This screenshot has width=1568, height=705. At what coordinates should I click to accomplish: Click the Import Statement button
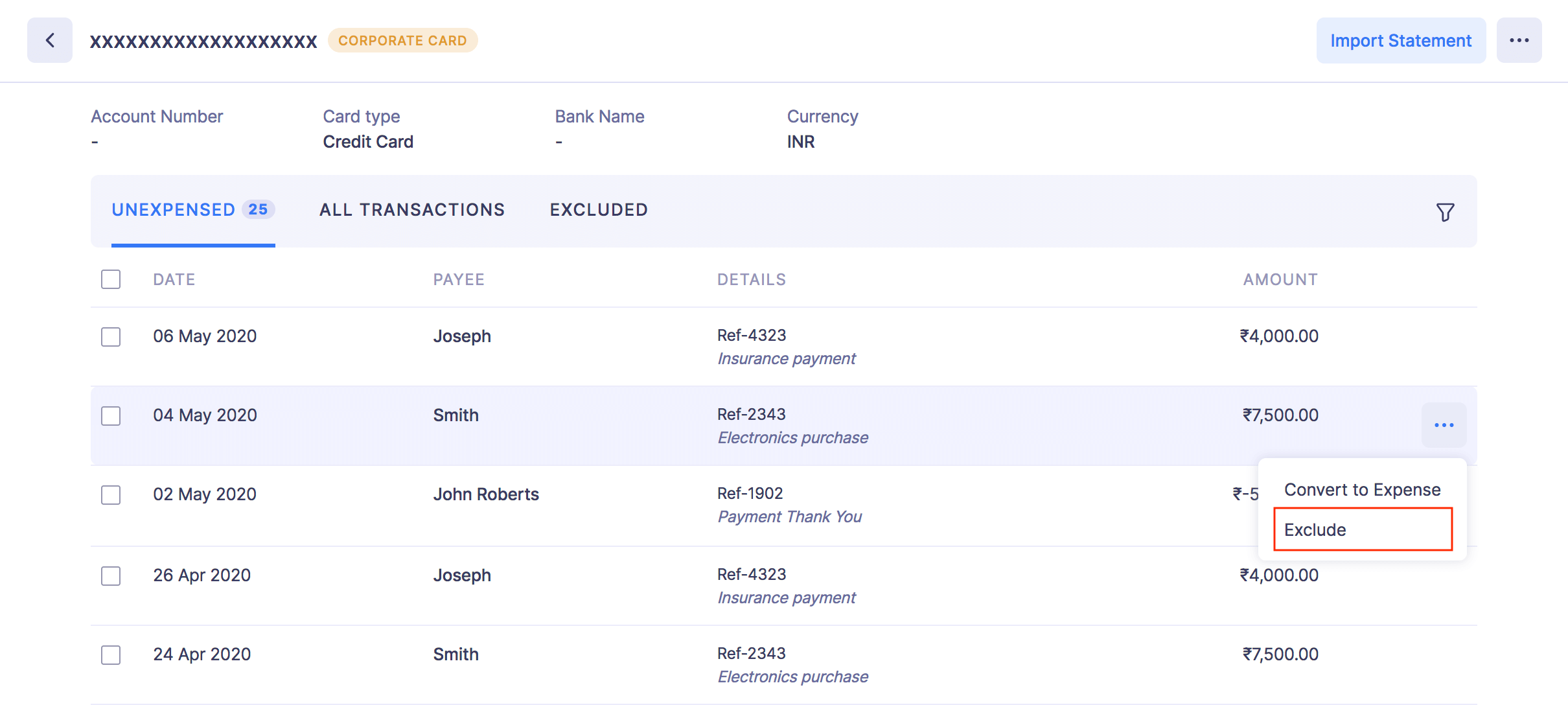pos(1401,40)
